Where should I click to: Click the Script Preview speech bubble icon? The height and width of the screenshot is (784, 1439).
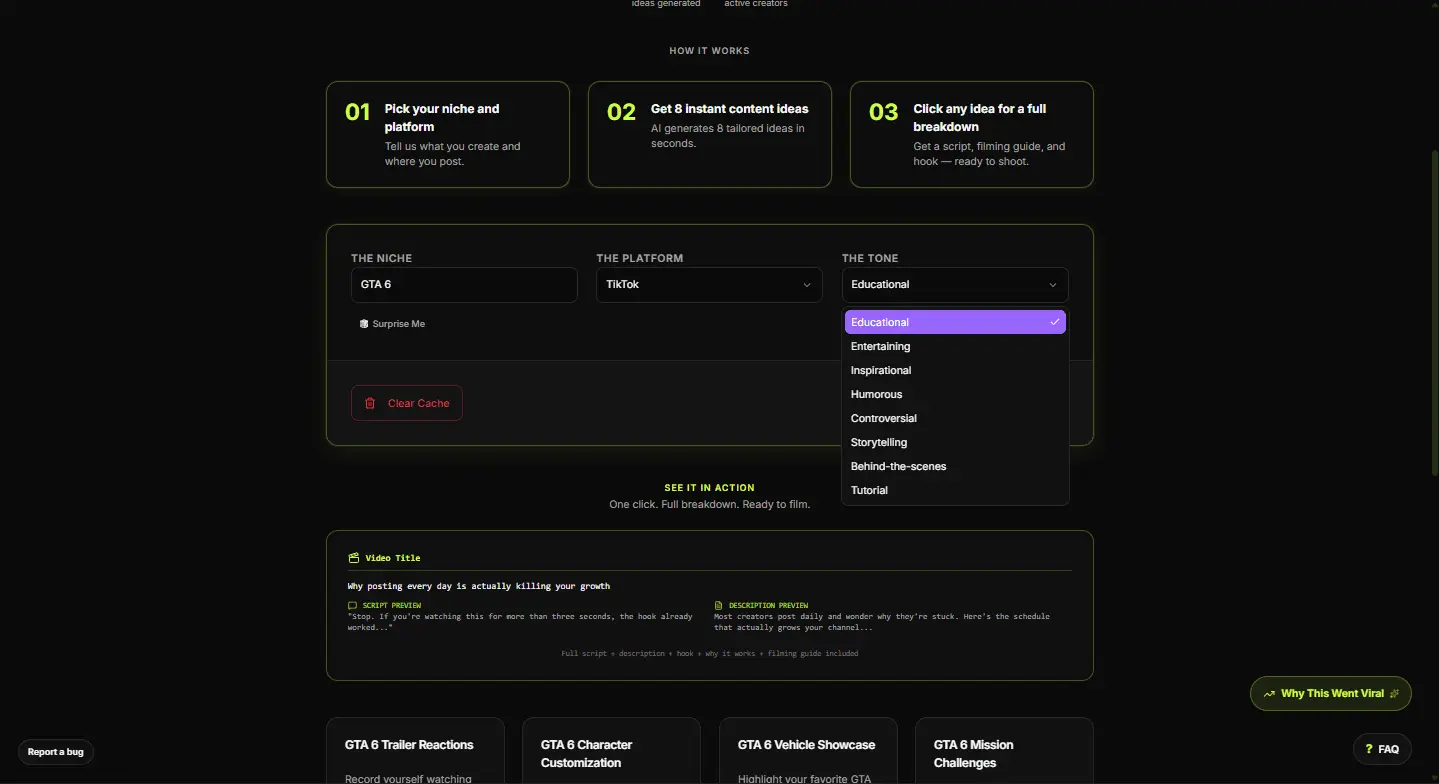tap(352, 605)
